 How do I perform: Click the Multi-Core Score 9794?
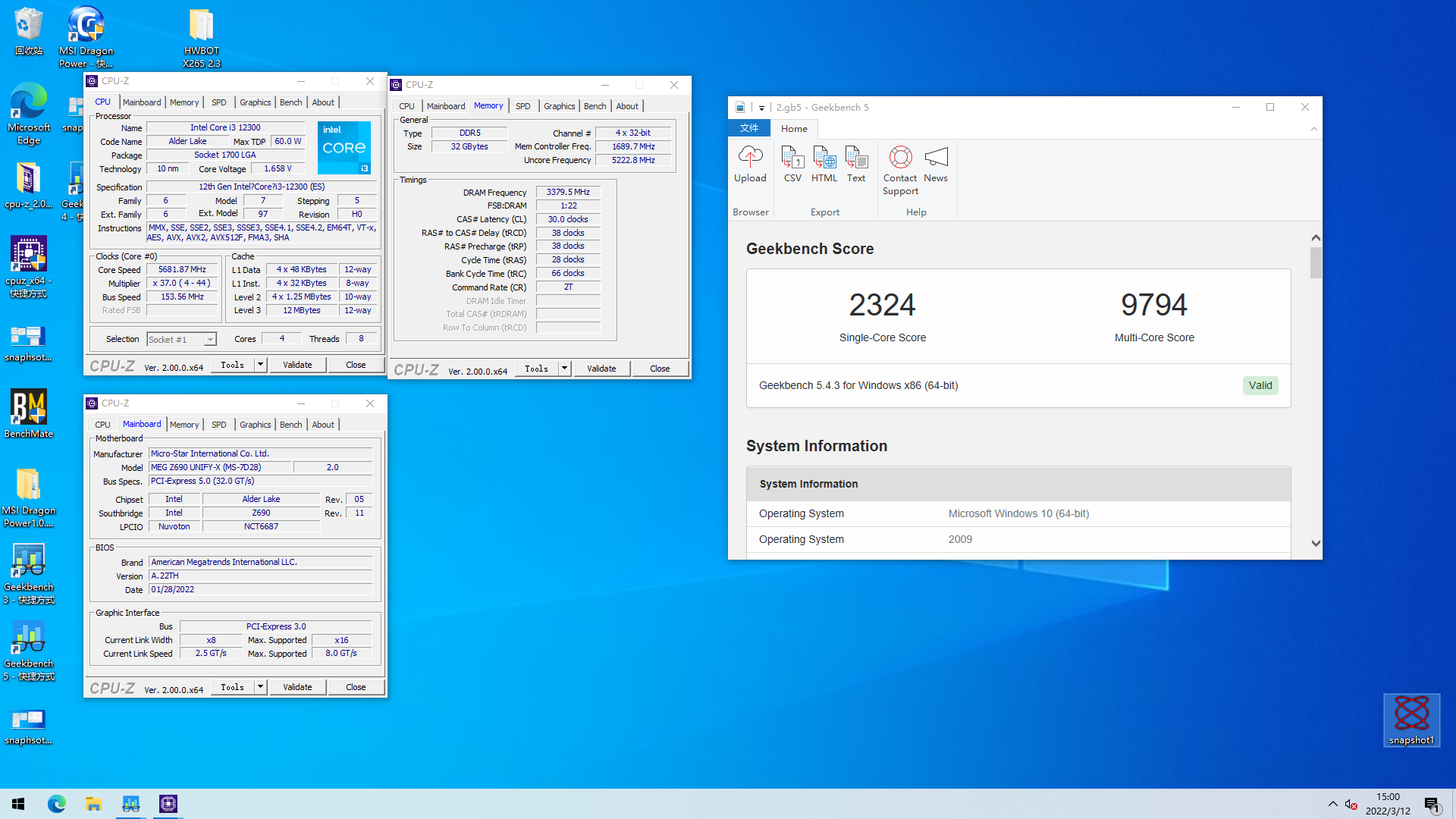pos(1154,306)
